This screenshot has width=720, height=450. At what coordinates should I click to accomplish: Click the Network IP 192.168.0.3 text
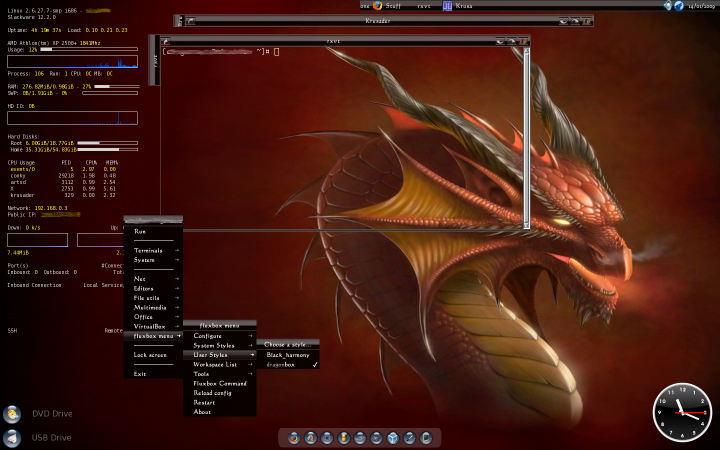click(51, 208)
